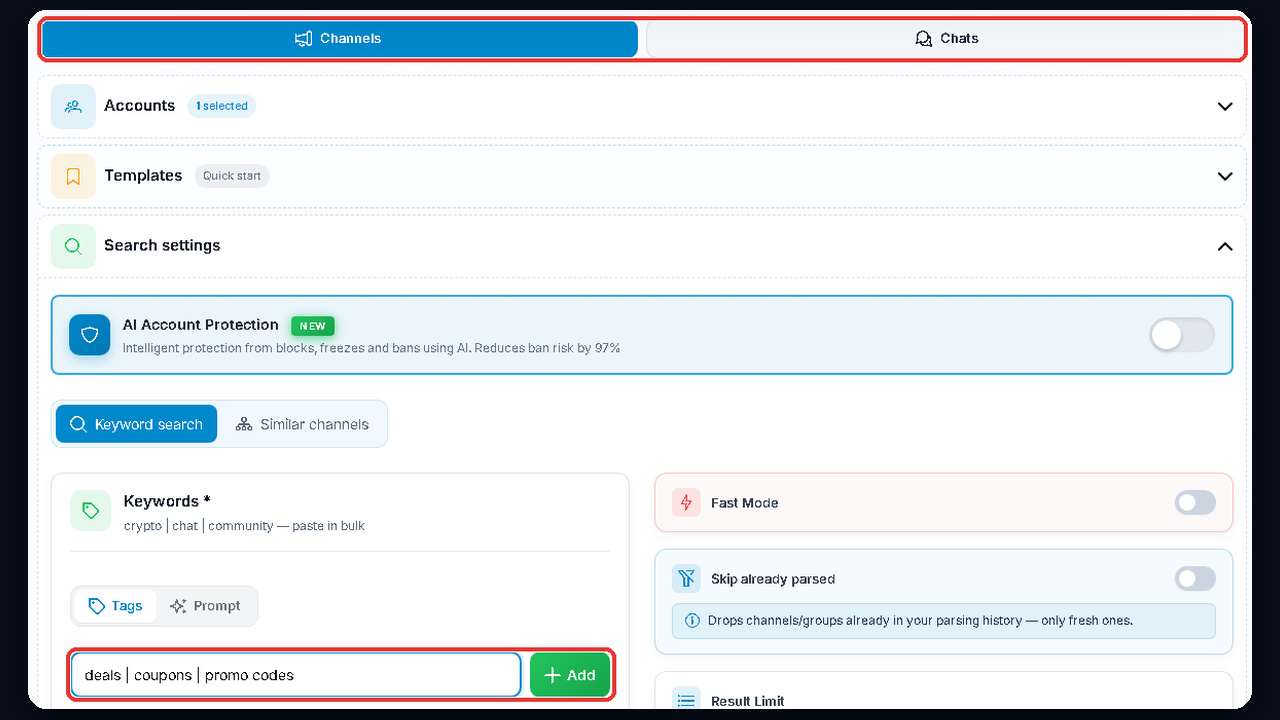Click the Skip already parsed filter icon
Screen dimensions: 1280x720
coord(686,578)
